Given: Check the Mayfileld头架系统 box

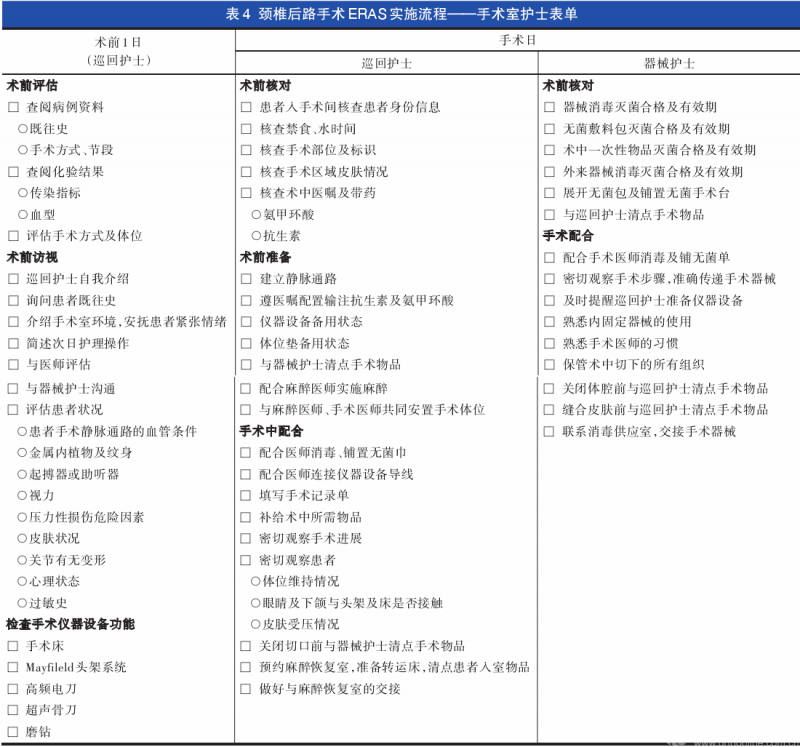Looking at the screenshot, I should (x=13, y=667).
